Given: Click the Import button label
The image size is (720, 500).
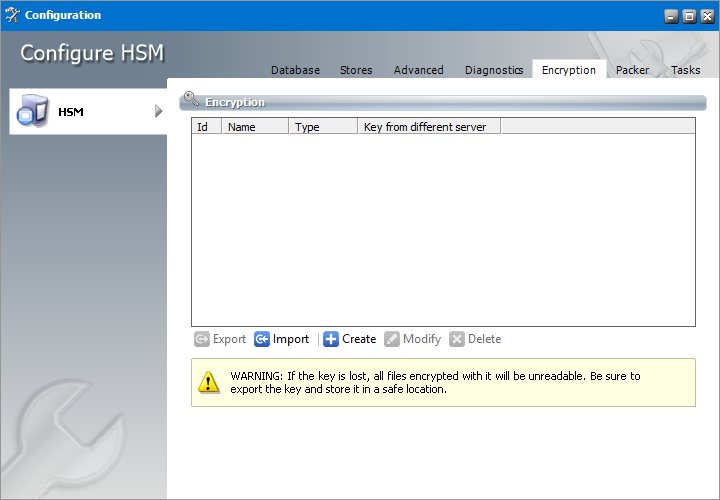Looking at the screenshot, I should (291, 339).
